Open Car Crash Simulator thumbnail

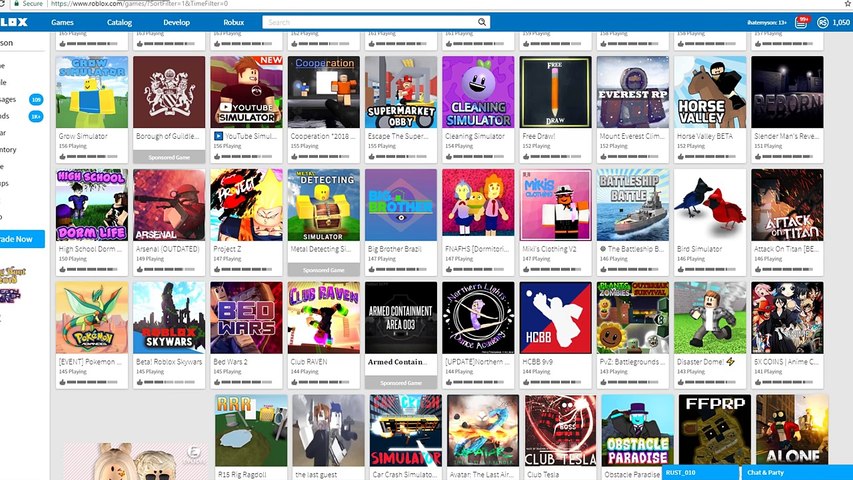(406, 430)
